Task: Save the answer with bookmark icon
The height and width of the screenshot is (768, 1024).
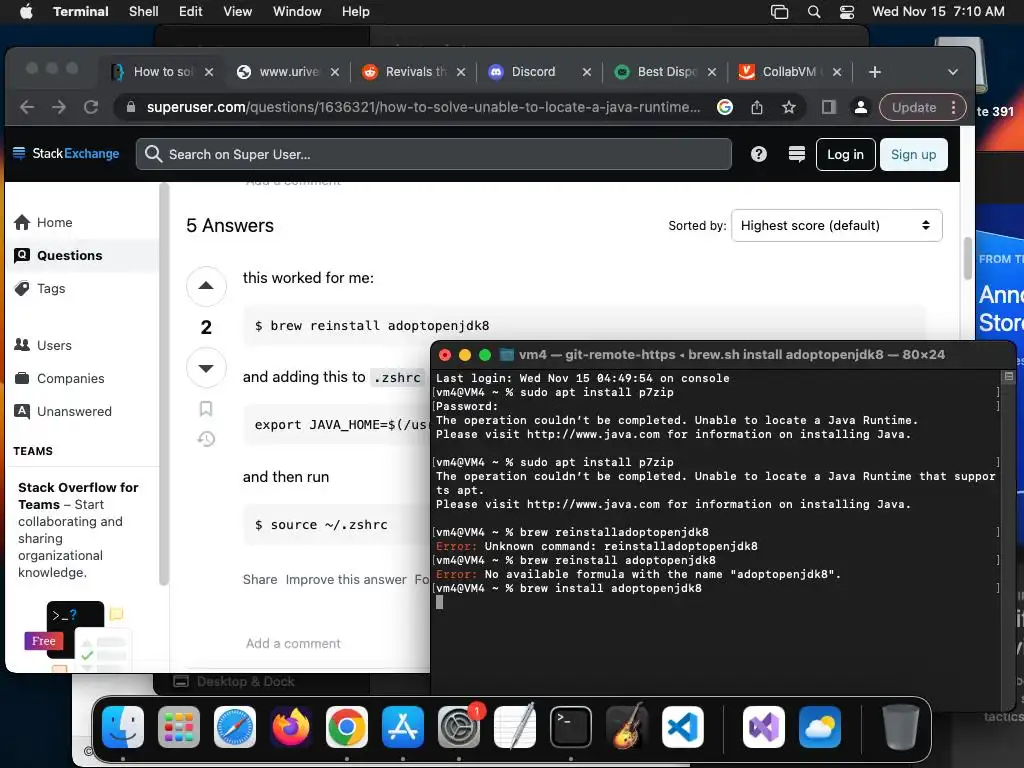Action: tap(206, 409)
